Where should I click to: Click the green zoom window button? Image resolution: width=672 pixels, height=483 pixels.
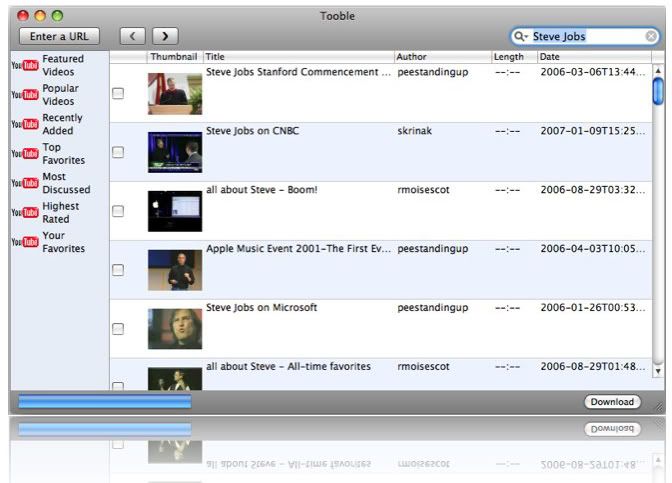57,16
